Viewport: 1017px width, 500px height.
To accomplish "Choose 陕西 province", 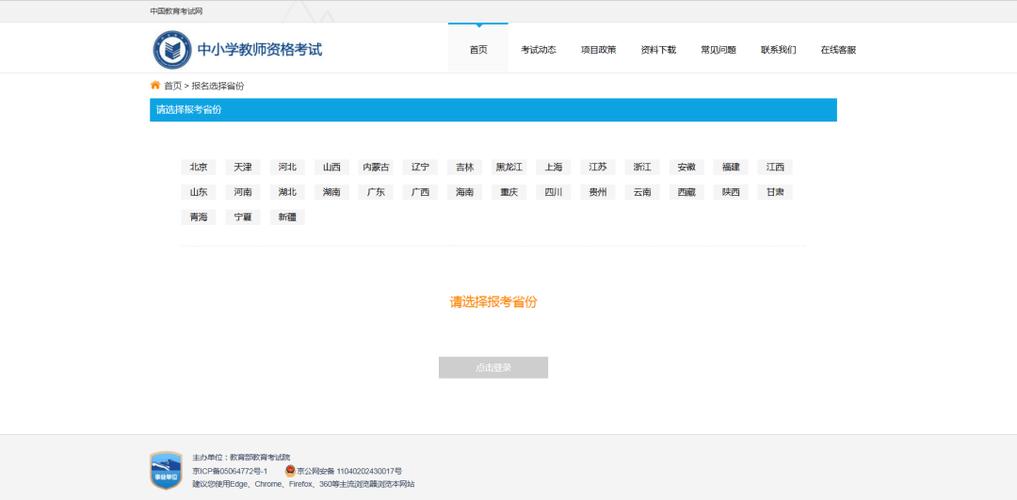I will (731, 192).
